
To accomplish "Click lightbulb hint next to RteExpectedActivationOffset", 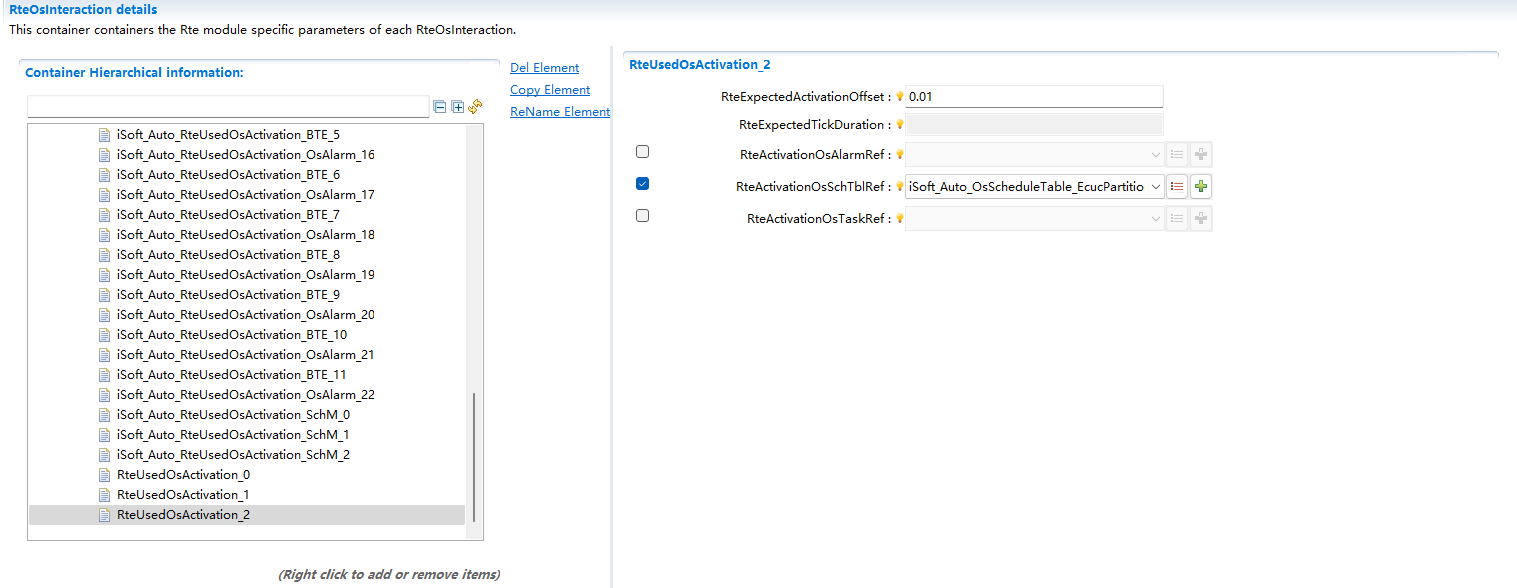I will coord(899,97).
